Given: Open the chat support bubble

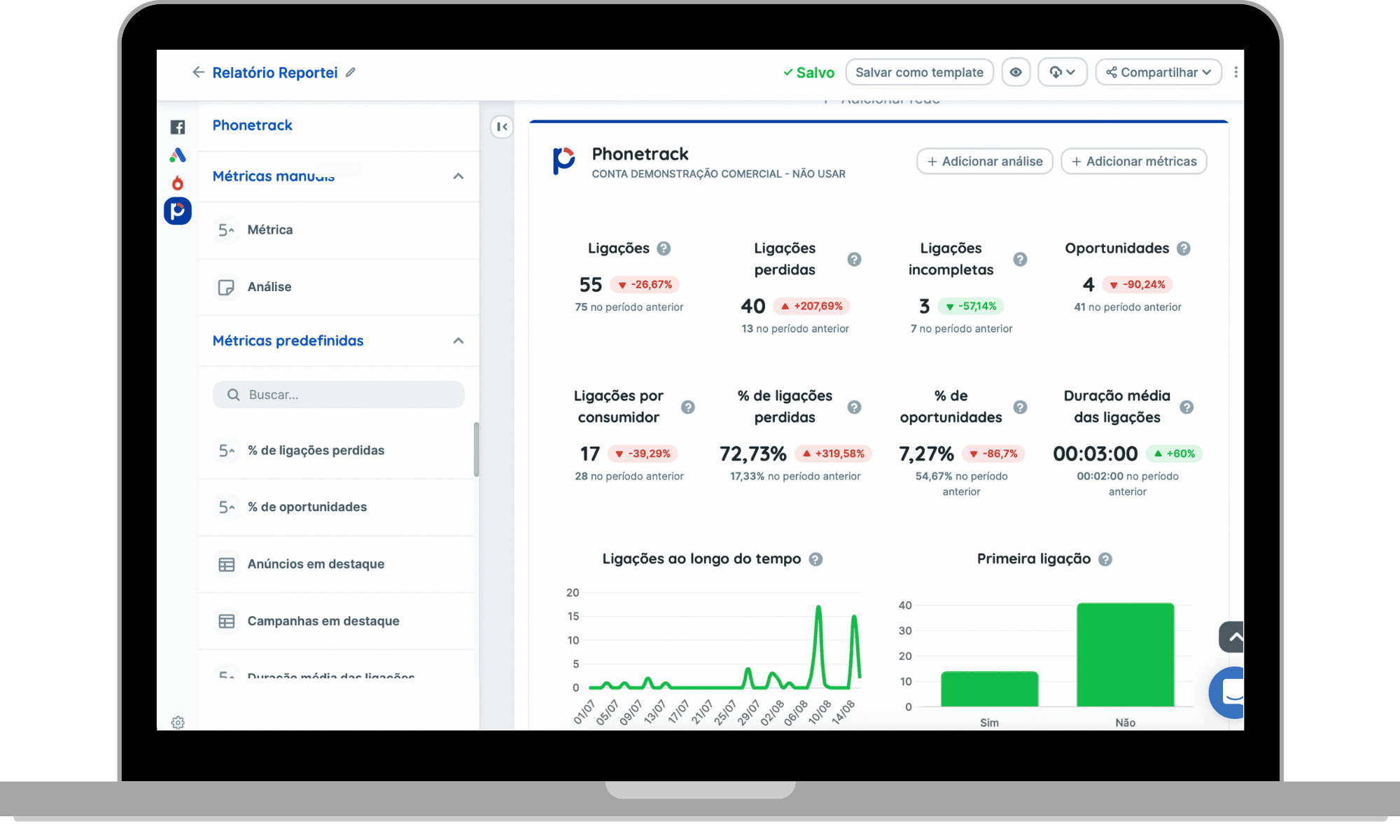Looking at the screenshot, I should (1228, 692).
